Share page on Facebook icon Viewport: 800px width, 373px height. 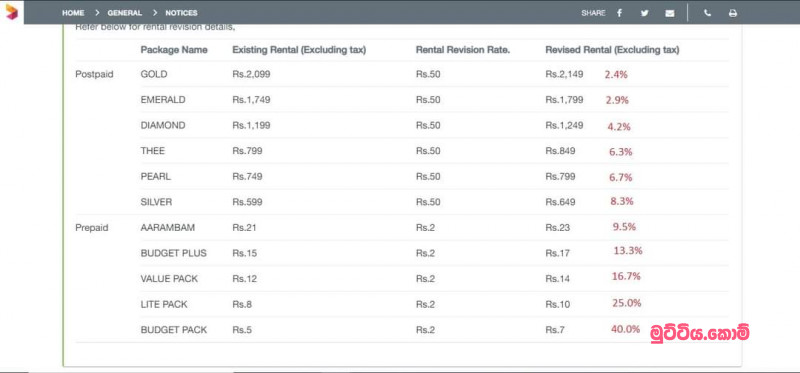[619, 13]
